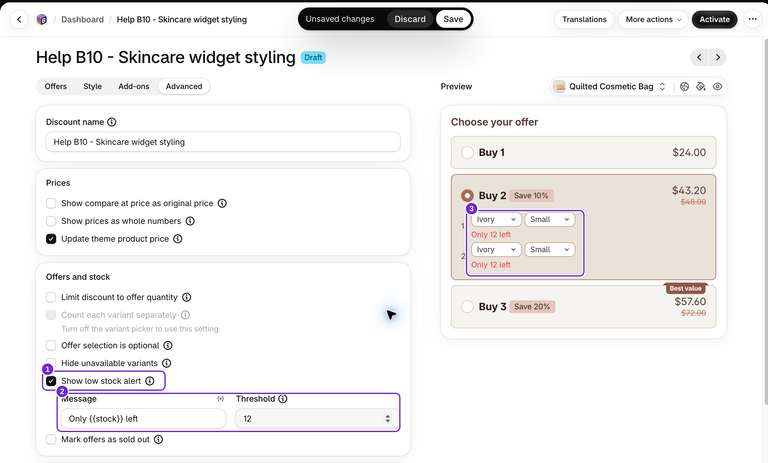Switch to the Add-ons tab
This screenshot has width=768, height=463.
pos(134,86)
